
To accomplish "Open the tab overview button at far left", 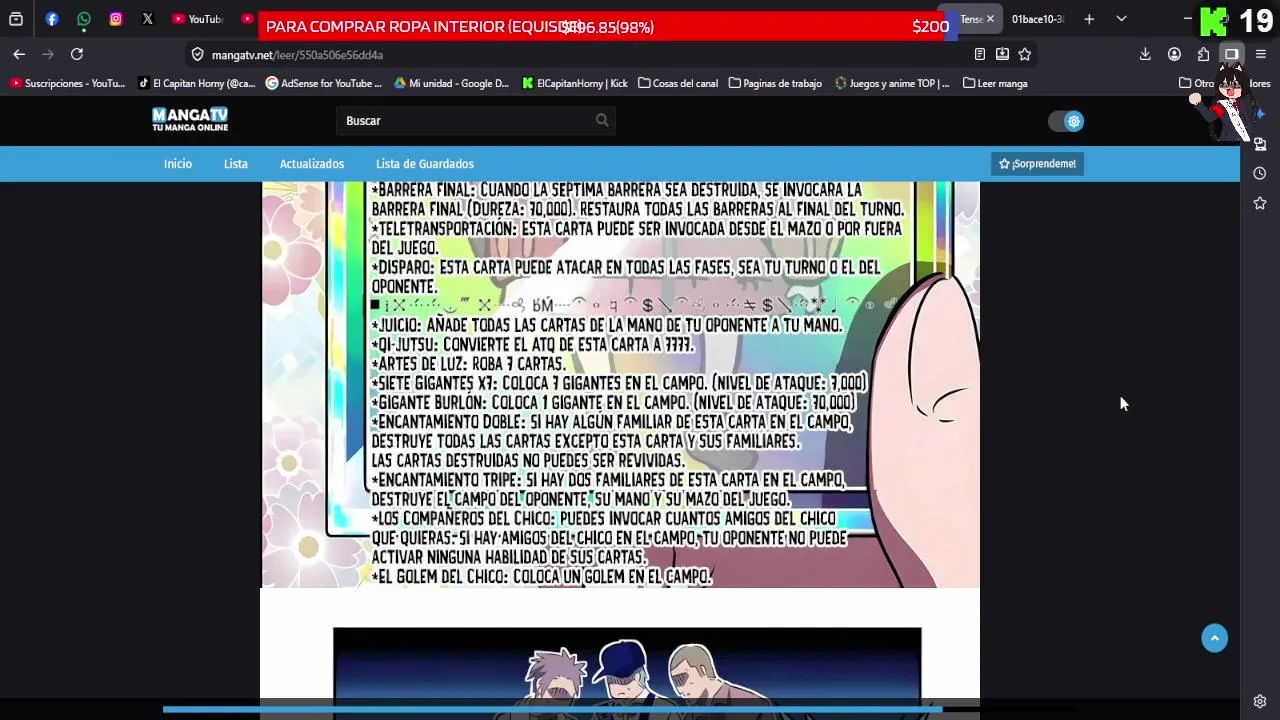I will (16, 19).
